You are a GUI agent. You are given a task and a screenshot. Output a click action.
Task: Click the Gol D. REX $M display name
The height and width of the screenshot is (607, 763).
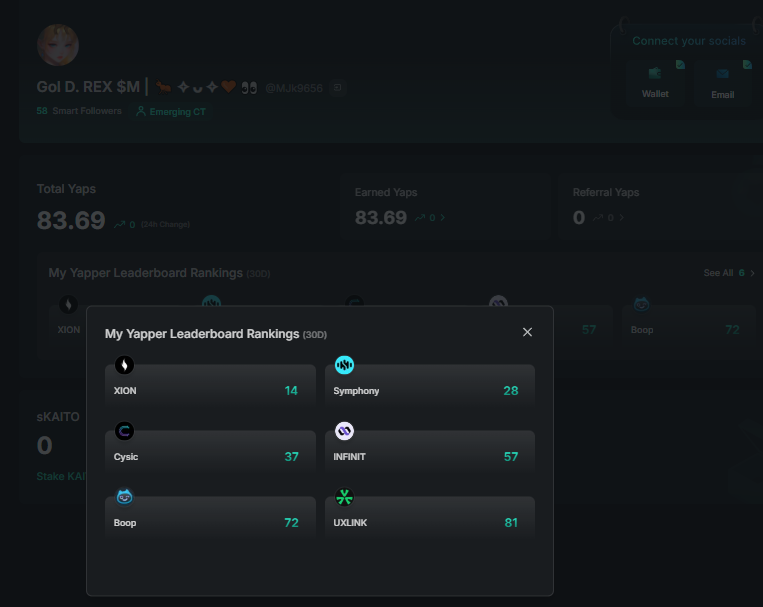88,87
